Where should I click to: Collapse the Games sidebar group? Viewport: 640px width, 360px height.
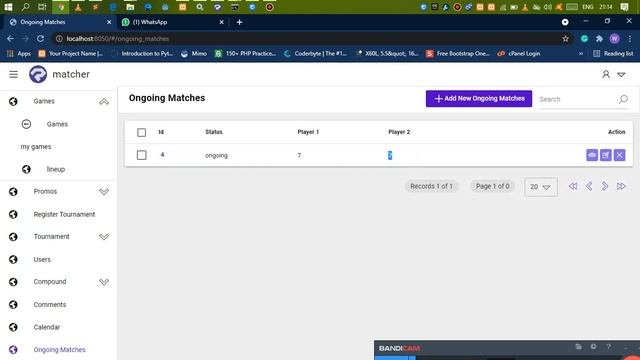(104, 102)
